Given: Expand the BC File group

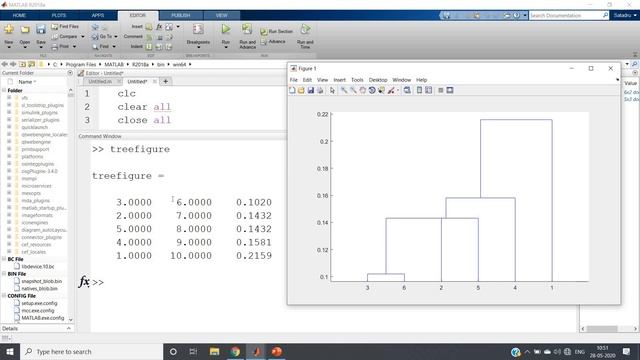Looking at the screenshot, I should click(4, 259).
